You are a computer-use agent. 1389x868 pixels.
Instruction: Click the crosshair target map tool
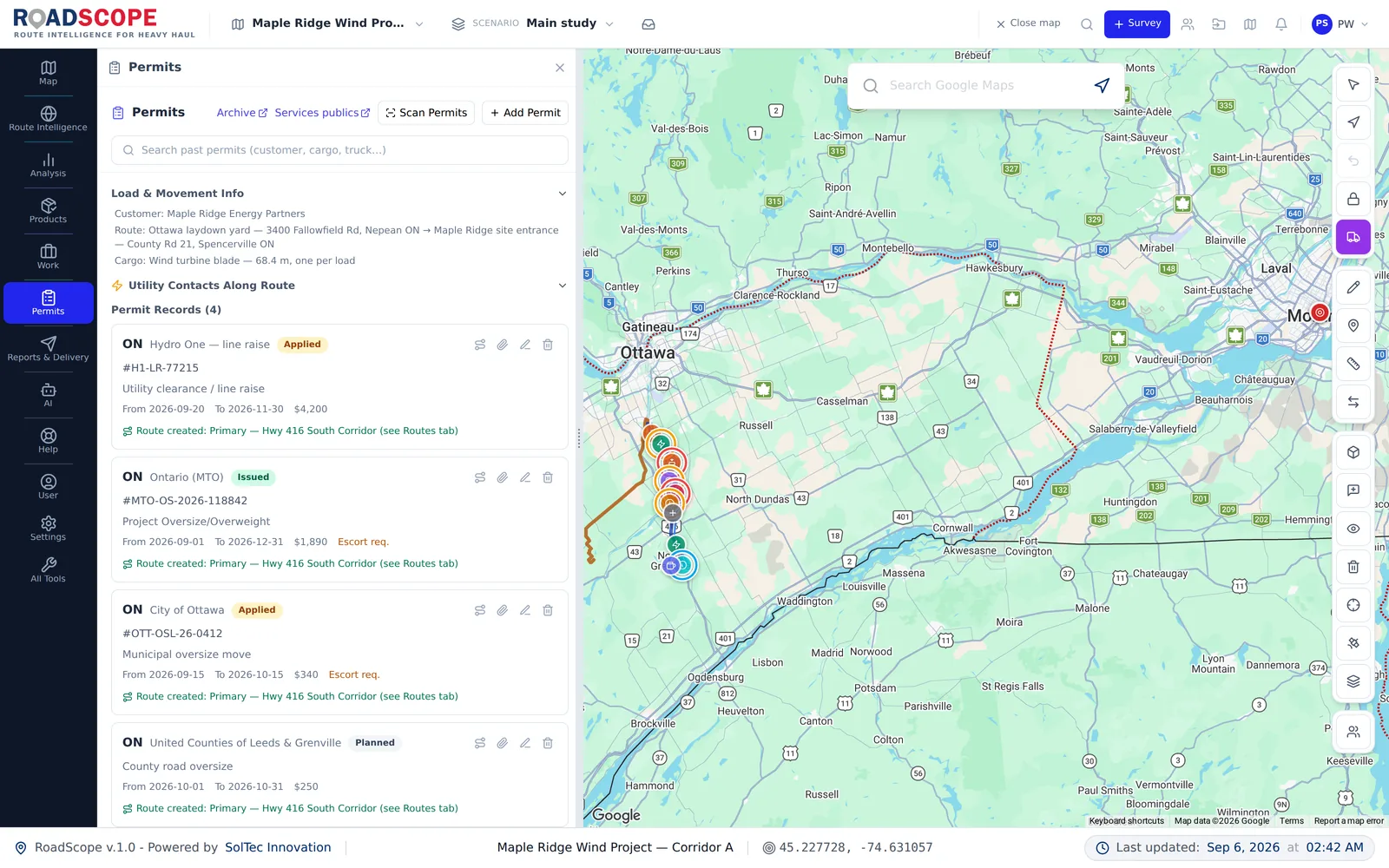pyautogui.click(x=1353, y=605)
